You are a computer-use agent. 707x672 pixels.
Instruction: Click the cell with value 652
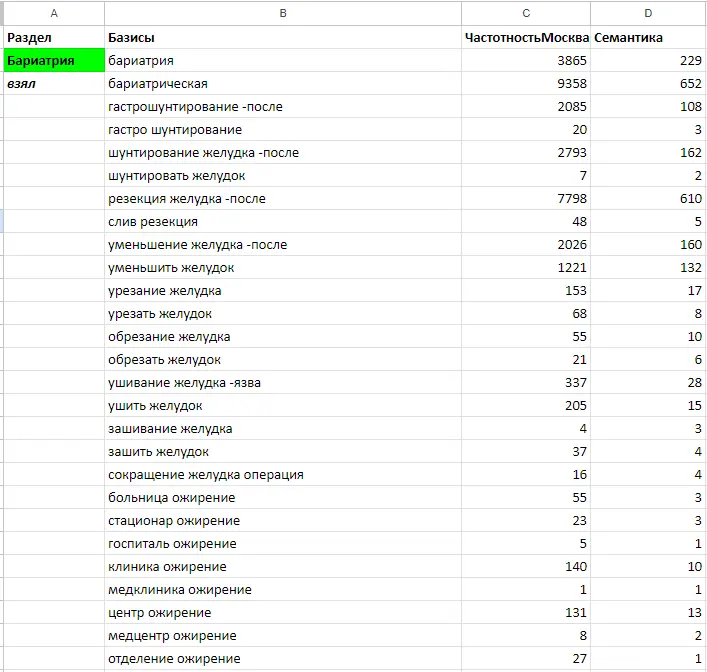click(648, 84)
